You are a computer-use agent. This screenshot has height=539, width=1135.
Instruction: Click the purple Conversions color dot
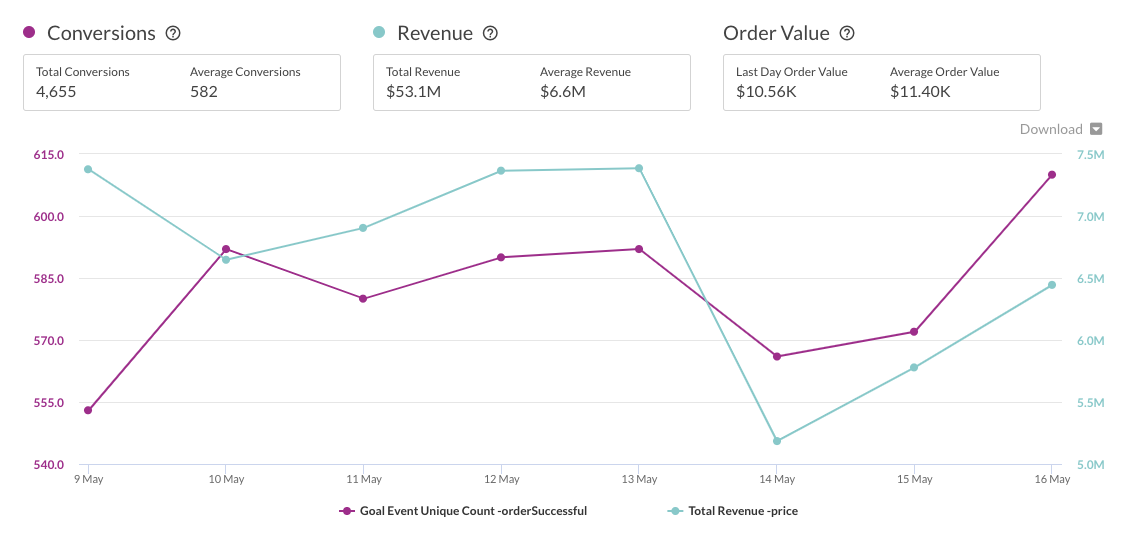[x=29, y=33]
